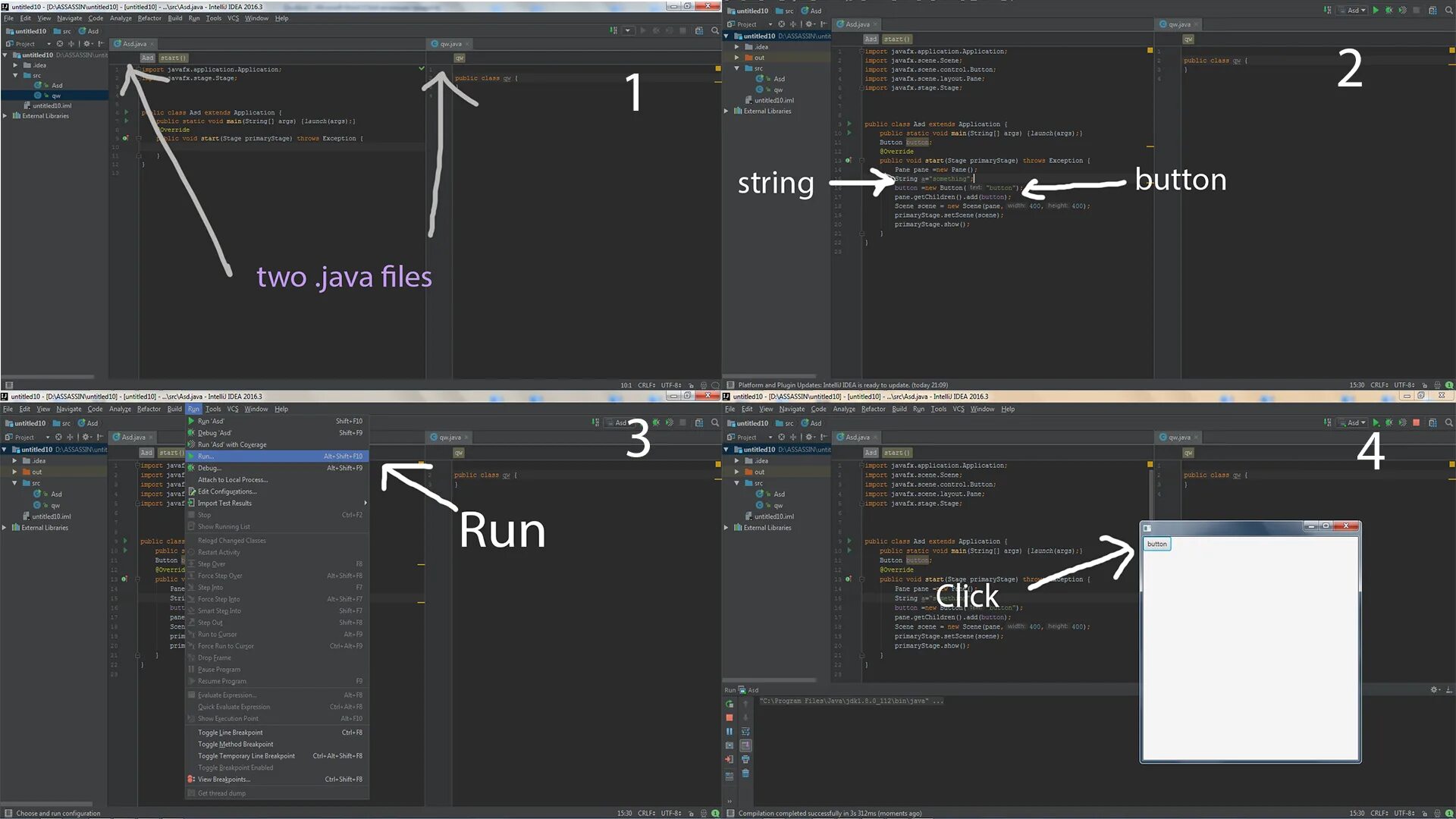Click the Clear All trash icon in Run console
Image resolution: width=1456 pixels, height=819 pixels.
point(745,773)
